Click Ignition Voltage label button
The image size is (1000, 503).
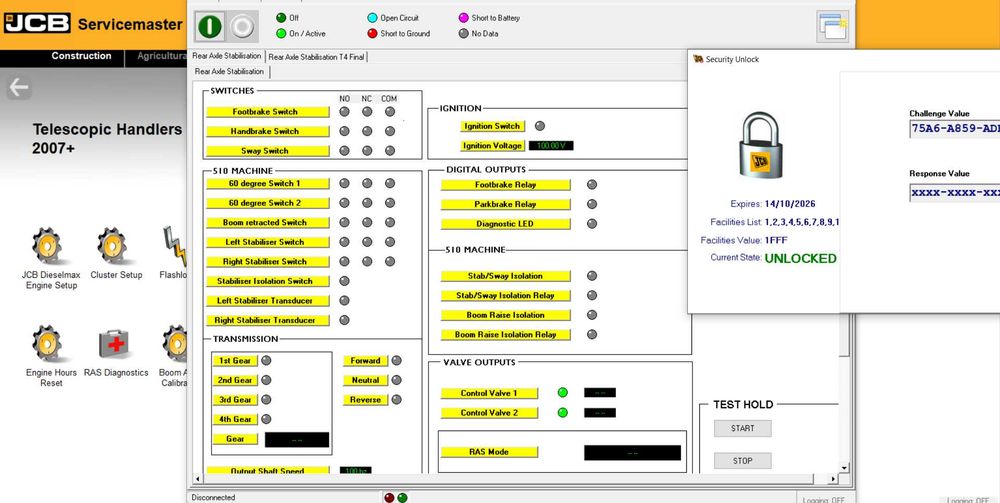point(492,146)
